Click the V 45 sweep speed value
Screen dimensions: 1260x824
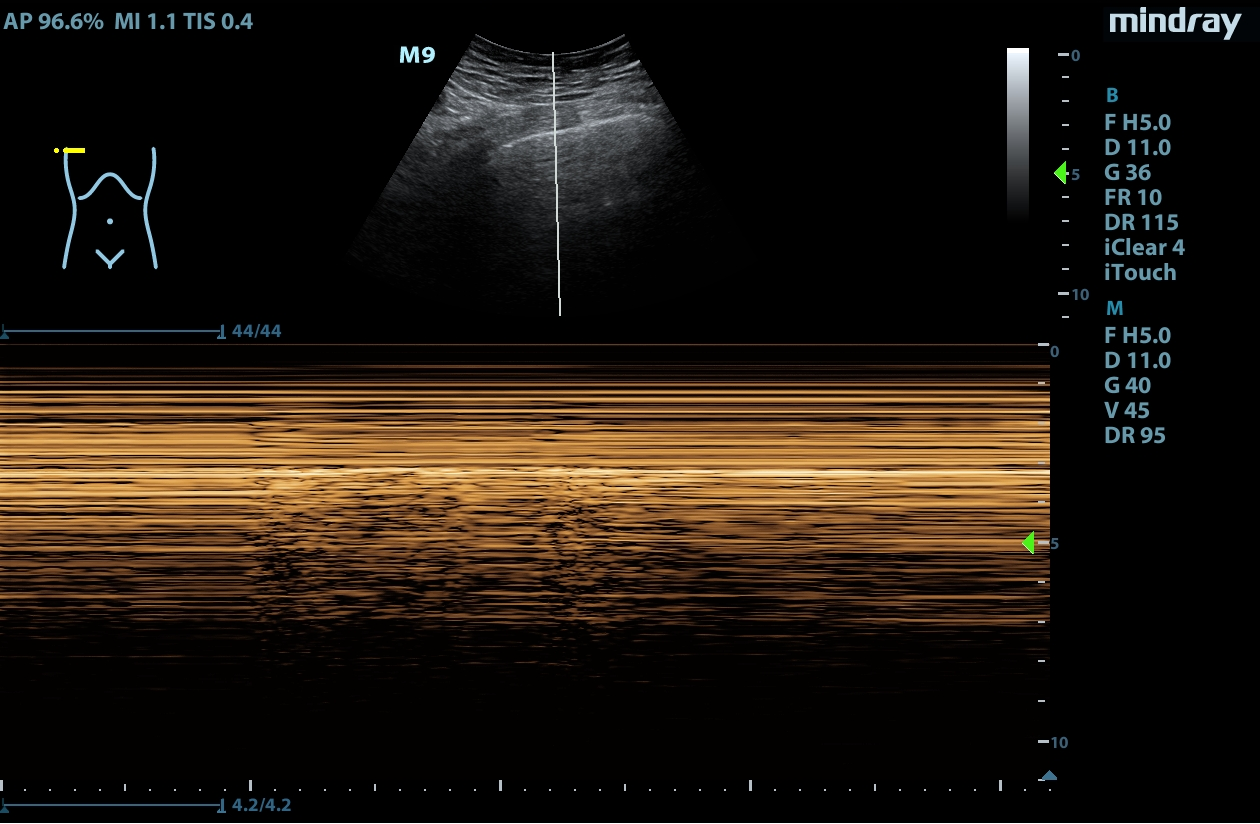tap(1126, 410)
